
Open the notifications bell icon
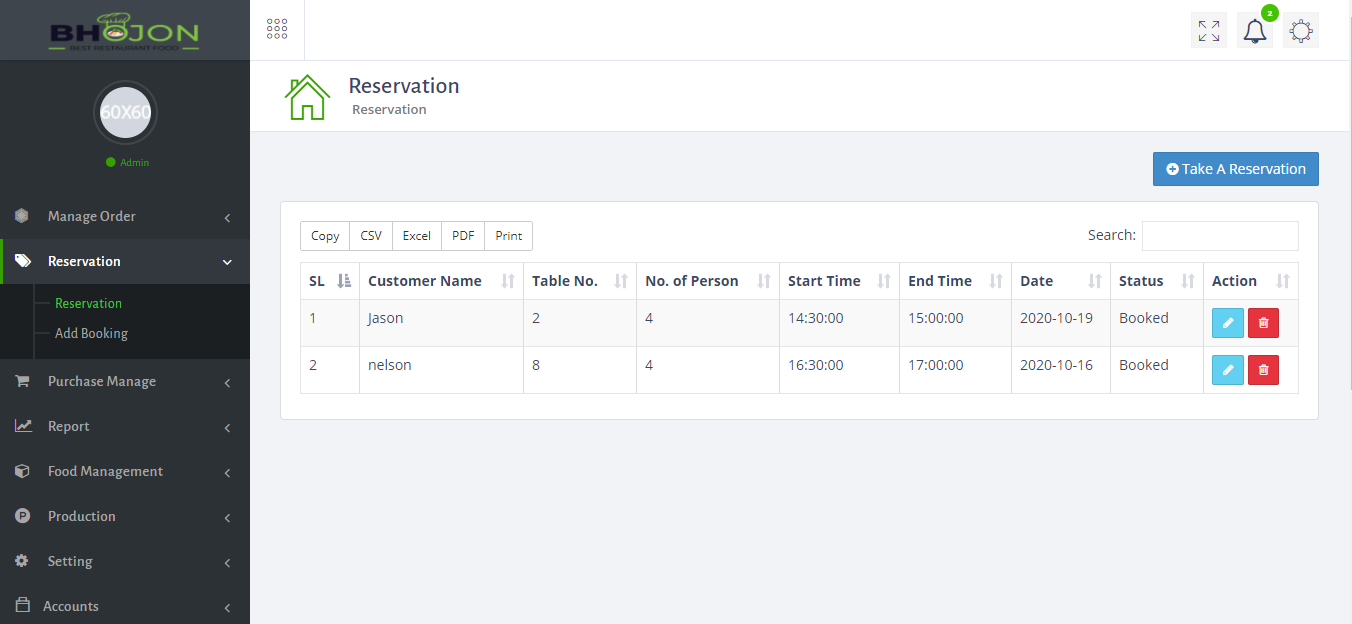tap(1254, 31)
